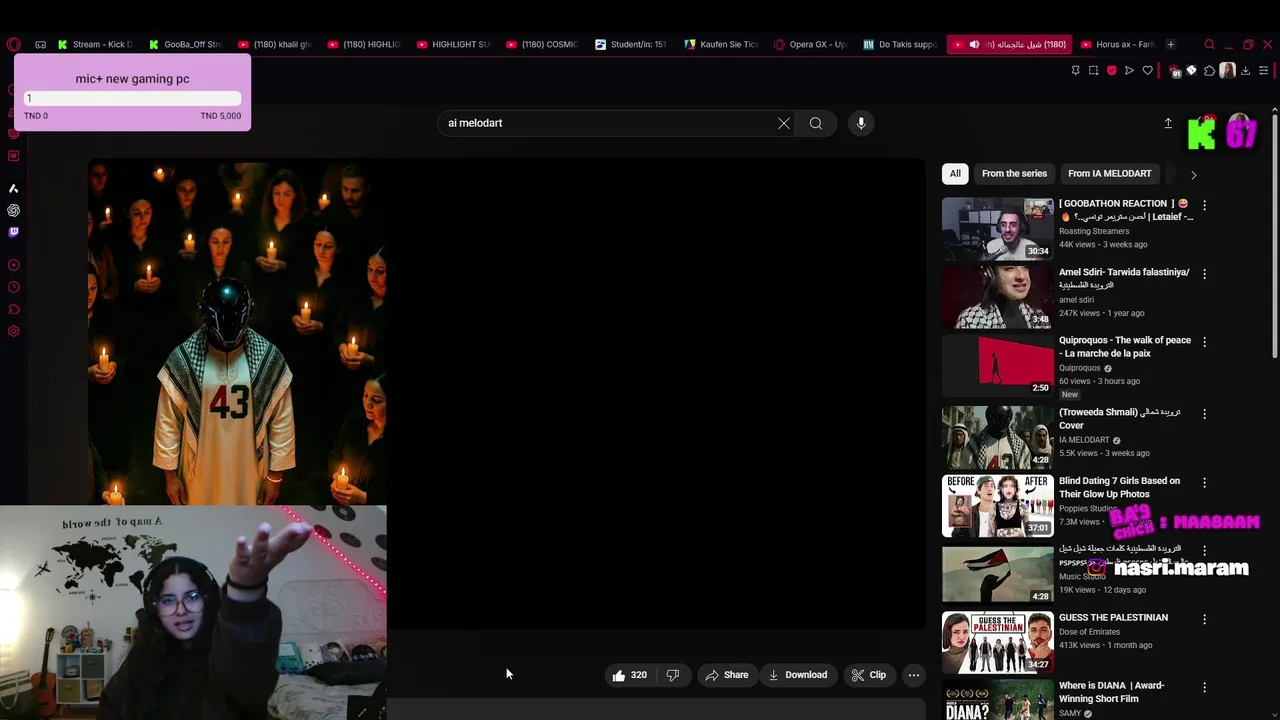Switch to the 'Do Takis suppo' tab

pyautogui.click(x=900, y=44)
